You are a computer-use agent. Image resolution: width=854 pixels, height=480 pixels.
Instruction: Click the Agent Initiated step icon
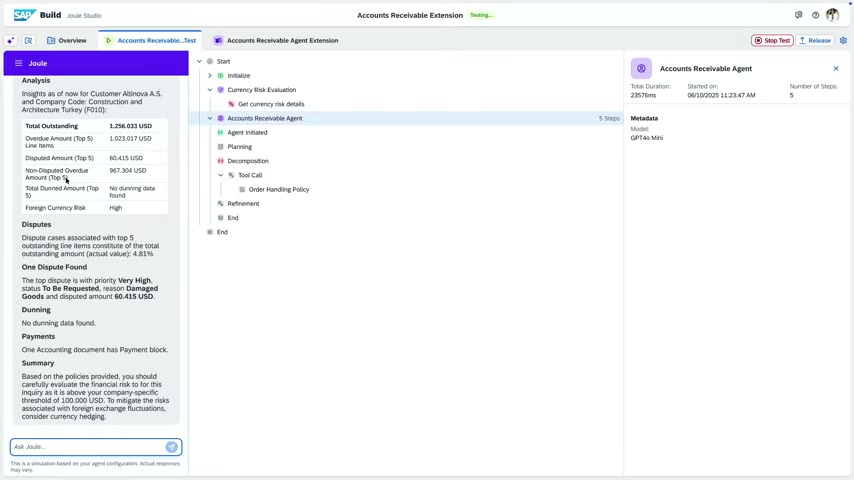point(221,132)
